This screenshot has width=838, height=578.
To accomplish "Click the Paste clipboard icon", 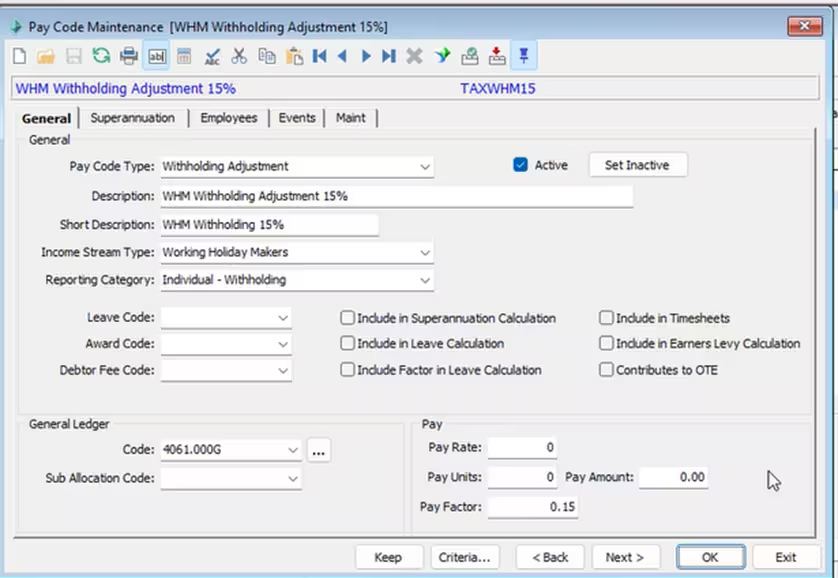I will pos(294,56).
